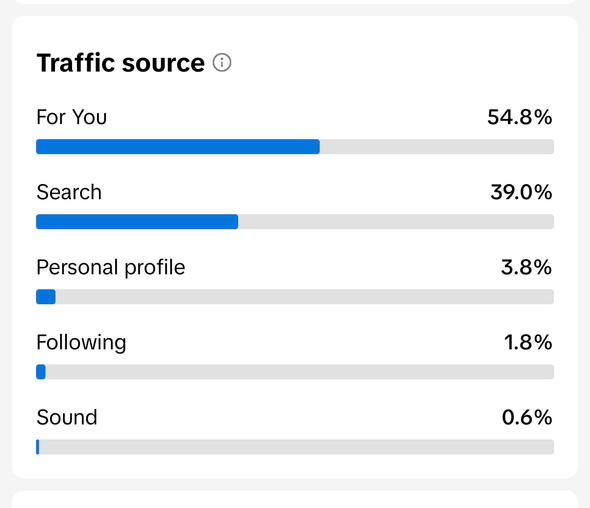Screen dimensions: 590x508
Task: Select the Search traffic label
Action: pyautogui.click(x=69, y=192)
